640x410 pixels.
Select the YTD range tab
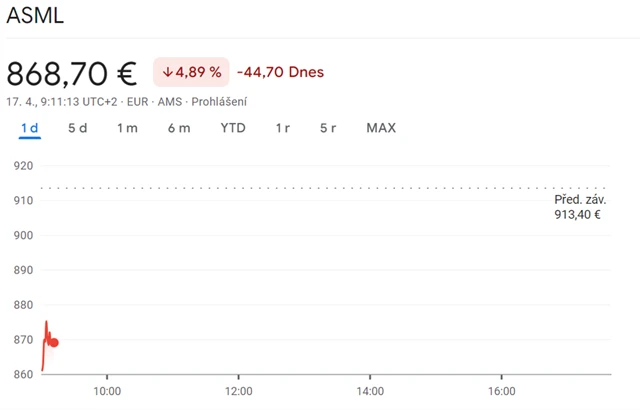click(x=233, y=128)
